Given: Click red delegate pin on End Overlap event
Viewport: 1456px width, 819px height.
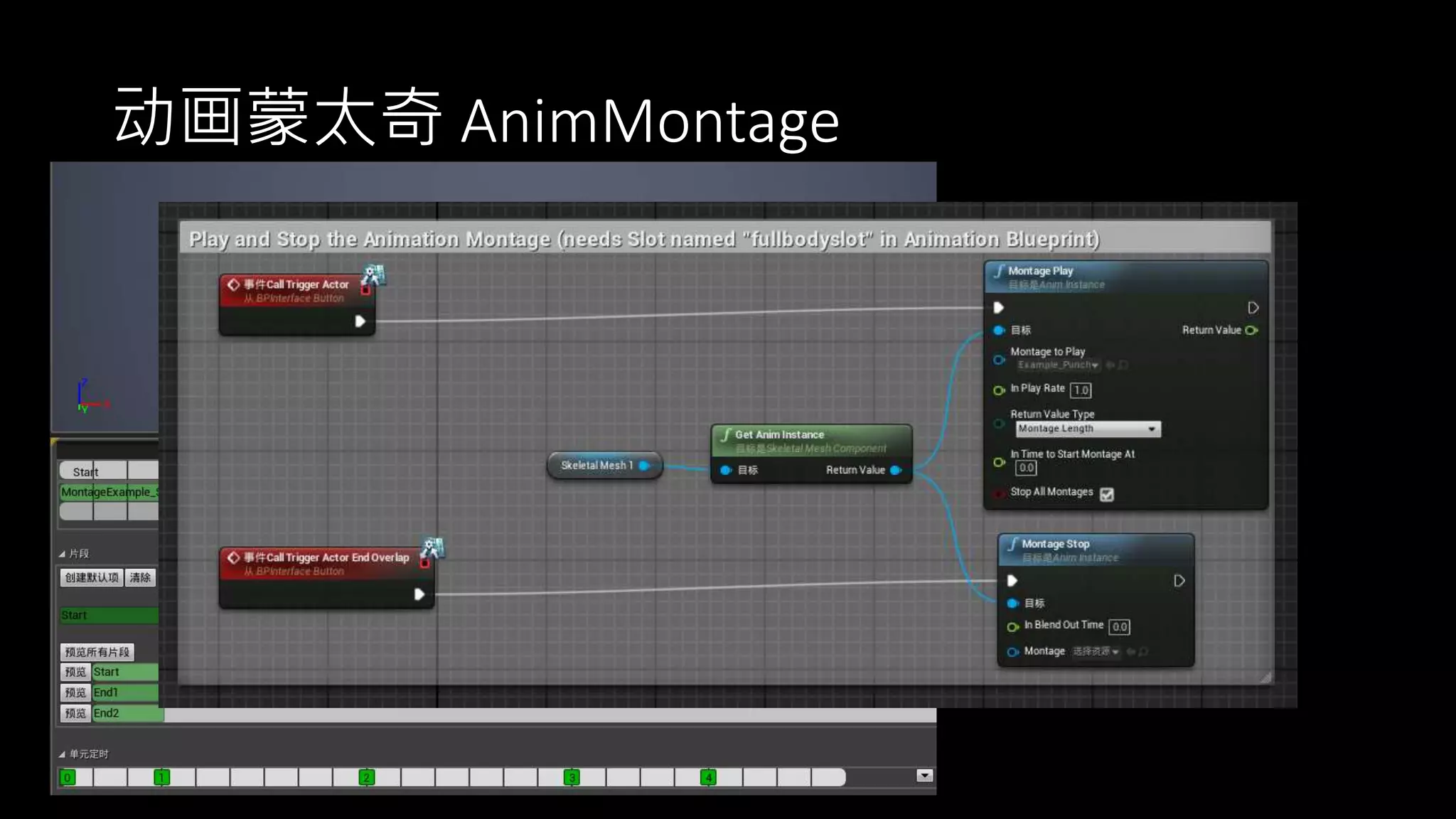Looking at the screenshot, I should click(x=424, y=563).
